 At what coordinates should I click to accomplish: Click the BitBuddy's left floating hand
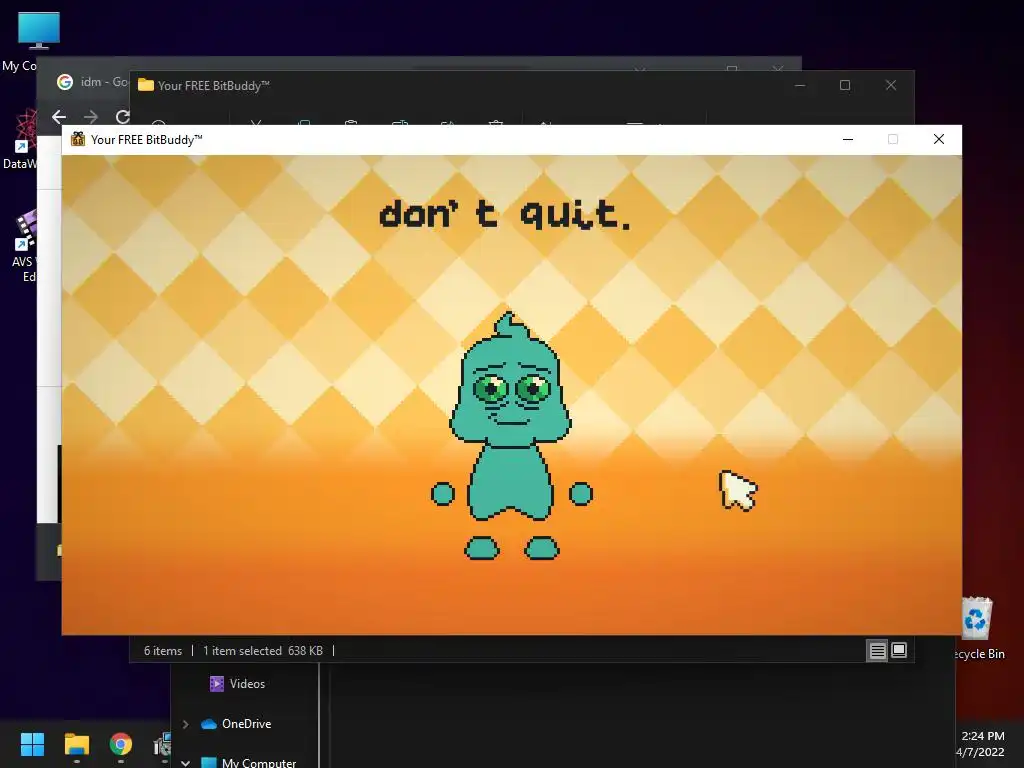(443, 494)
